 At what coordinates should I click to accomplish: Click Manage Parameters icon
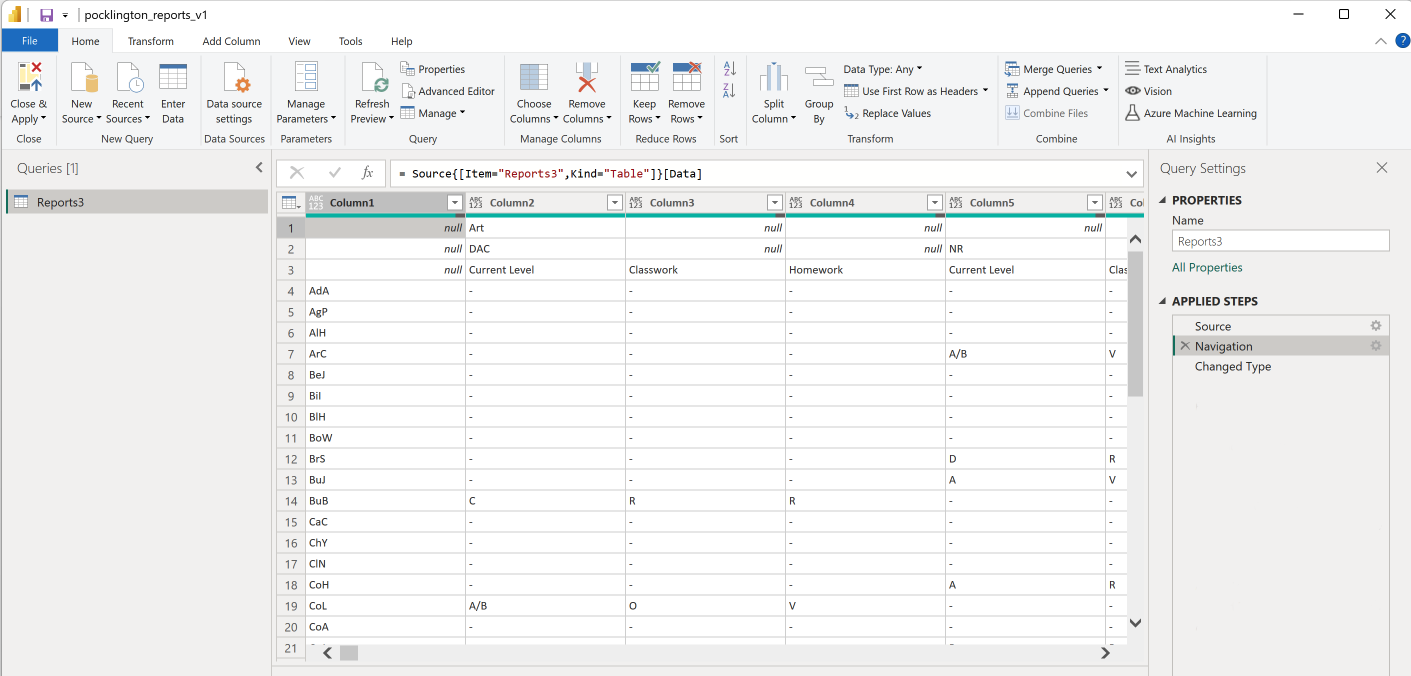[306, 78]
